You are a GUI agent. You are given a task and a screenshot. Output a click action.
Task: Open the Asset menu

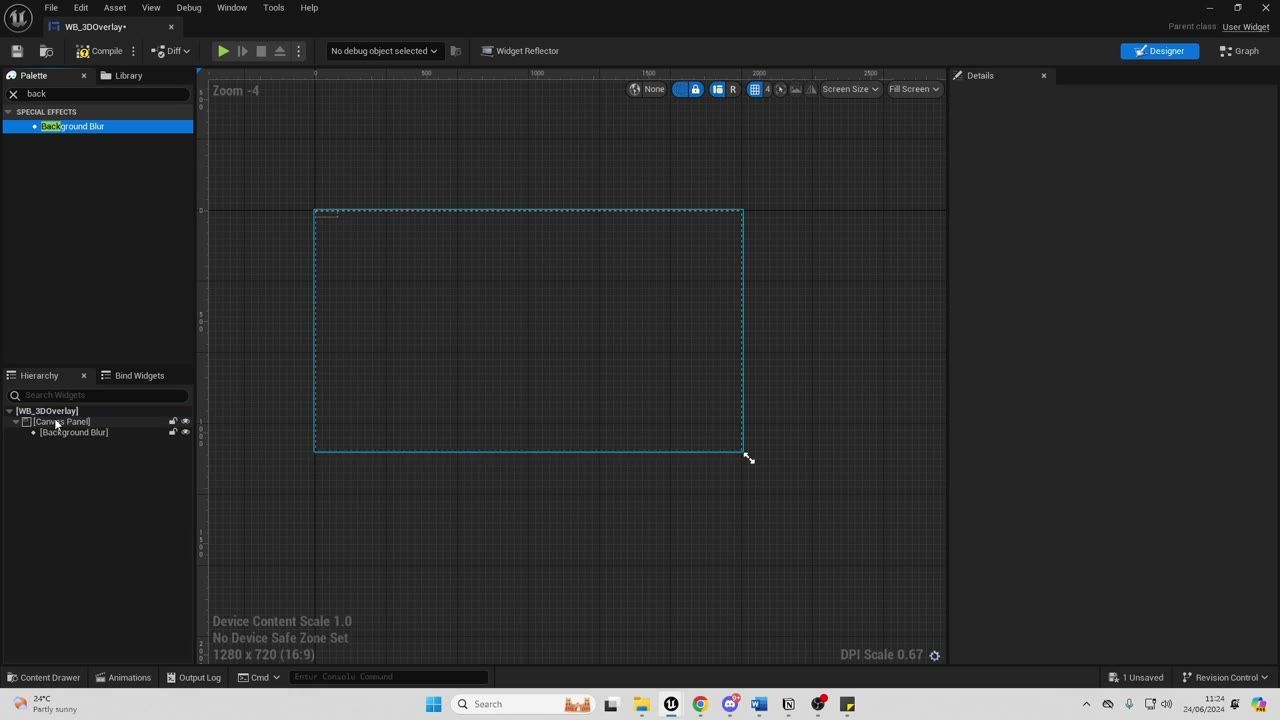[x=115, y=8]
